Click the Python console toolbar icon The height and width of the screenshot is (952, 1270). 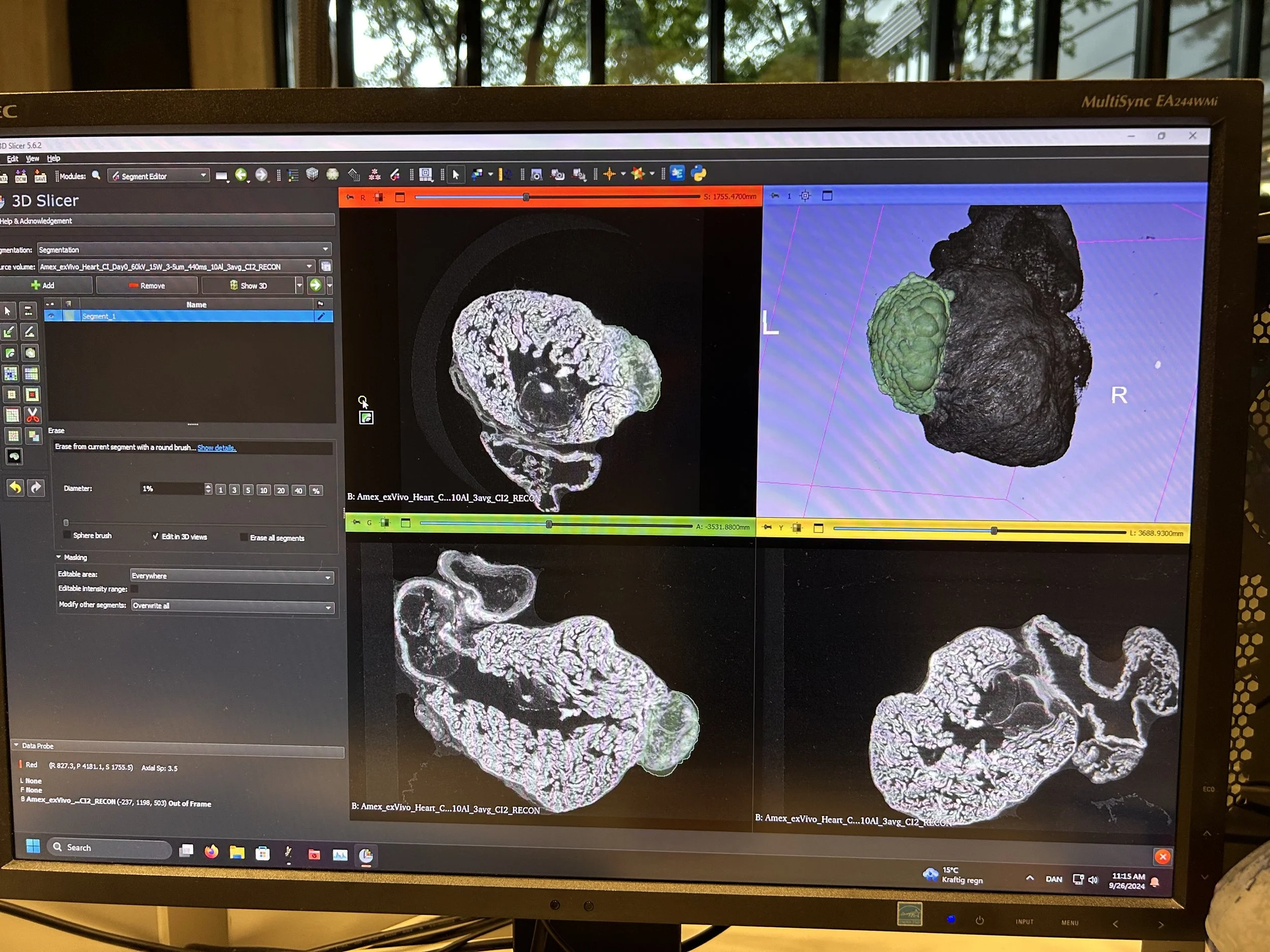click(698, 173)
